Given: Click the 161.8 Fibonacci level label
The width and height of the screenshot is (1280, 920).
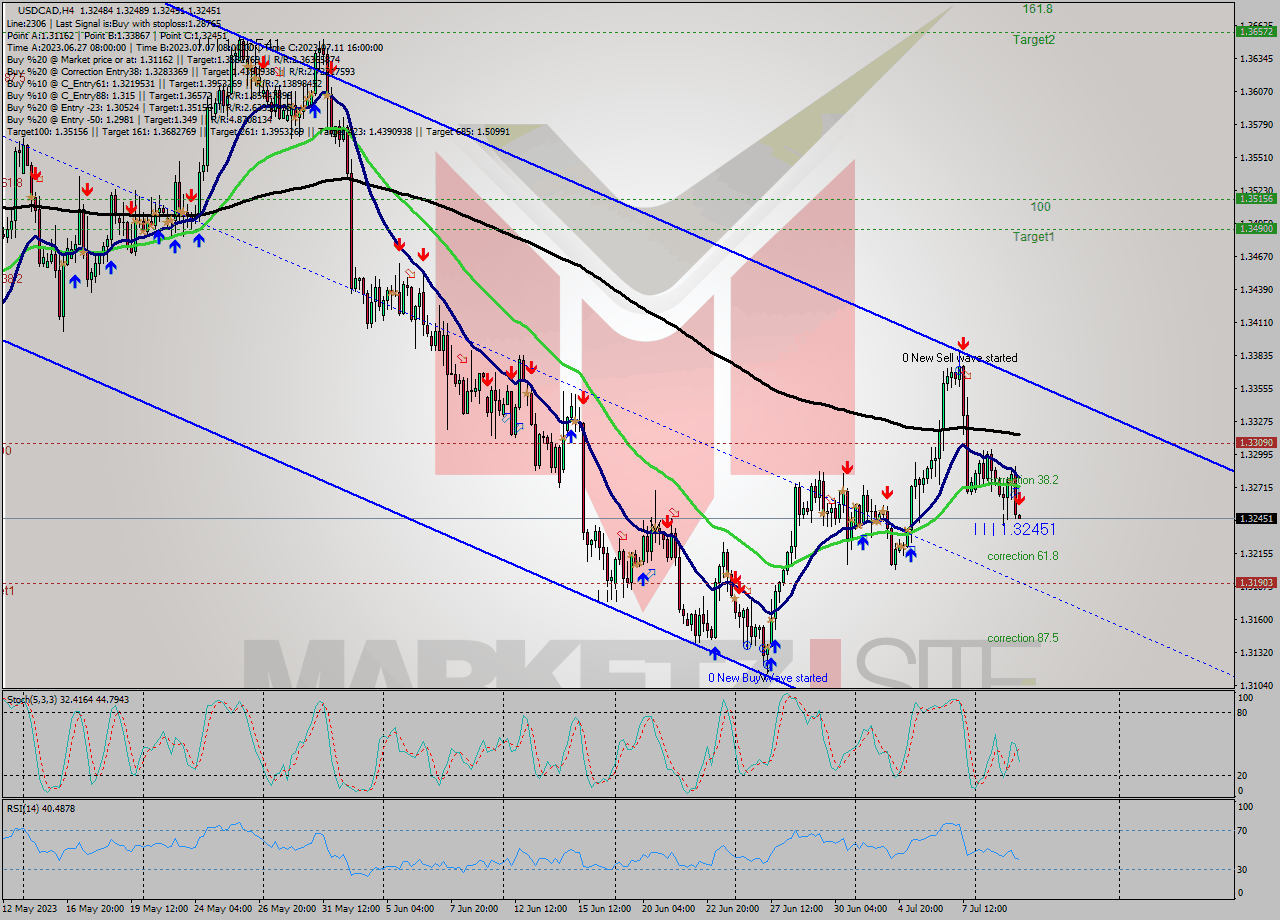Looking at the screenshot, I should (1037, 8).
